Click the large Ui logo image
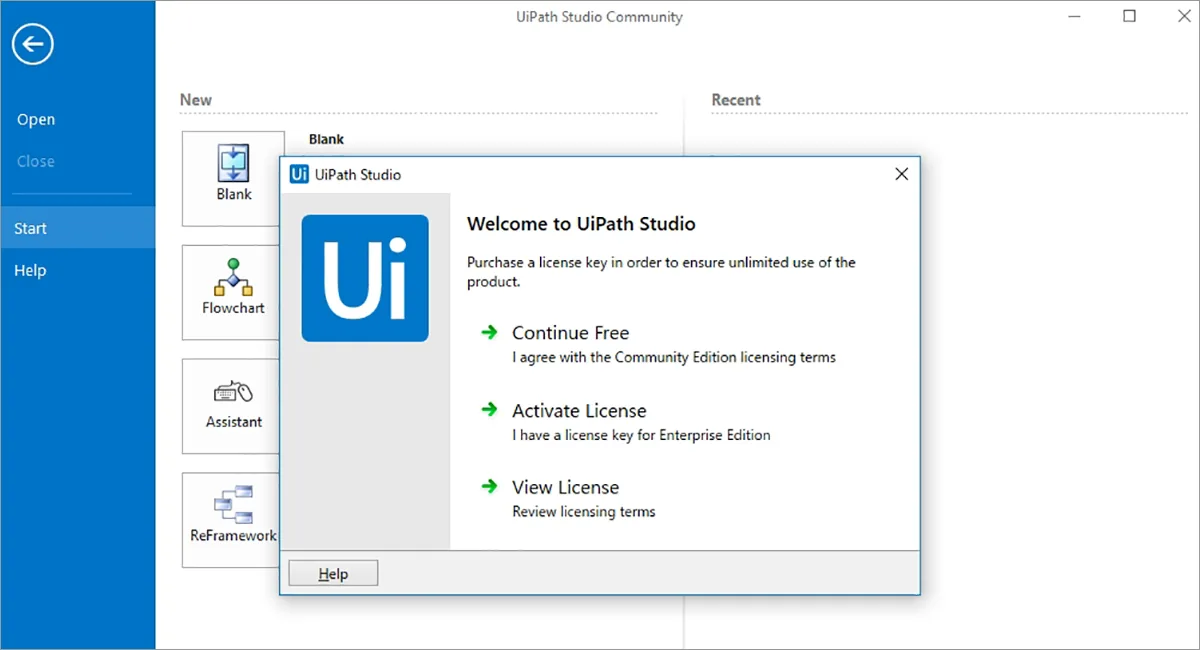1200x650 pixels. pyautogui.click(x=365, y=278)
